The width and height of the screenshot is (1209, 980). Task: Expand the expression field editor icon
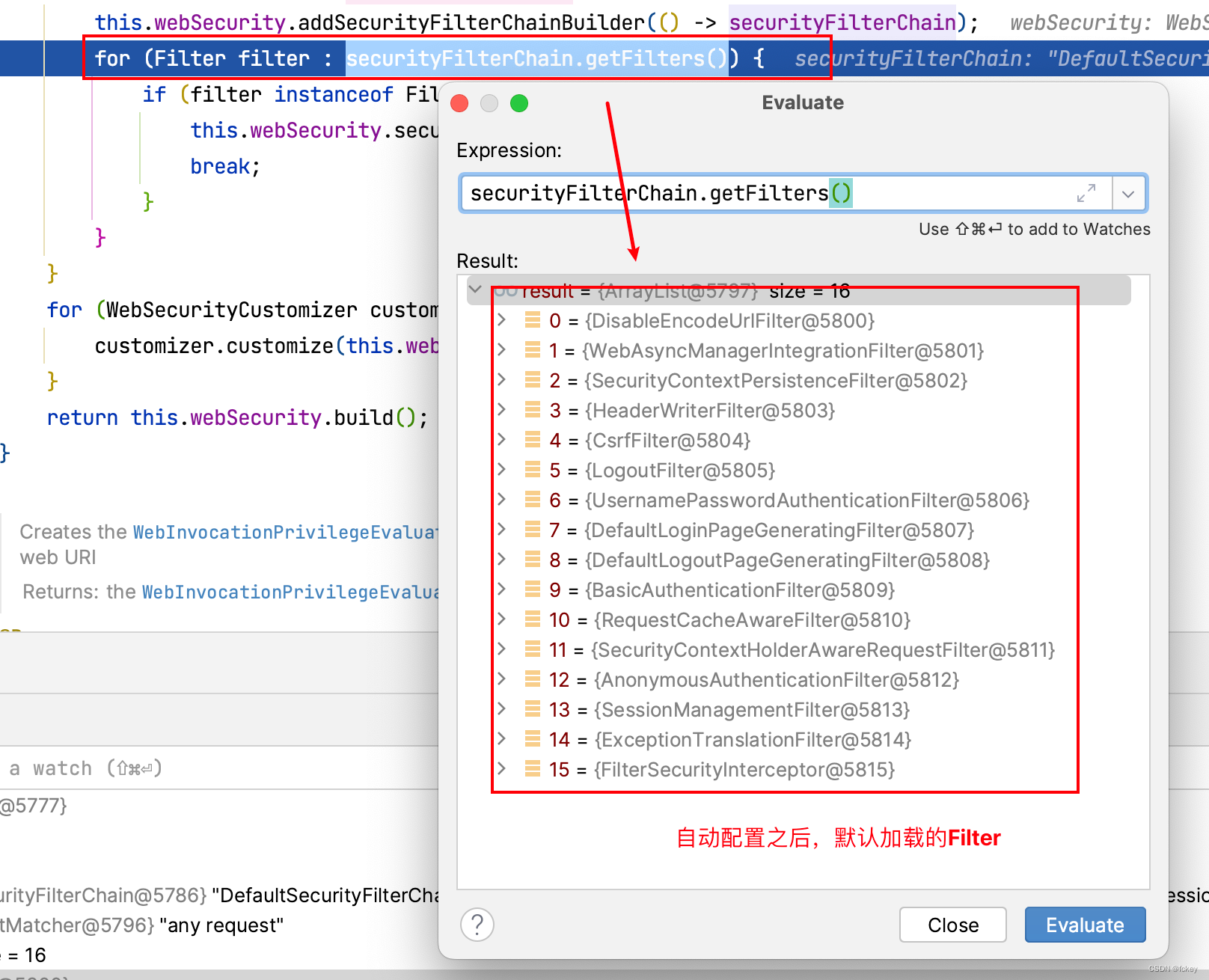(1086, 193)
